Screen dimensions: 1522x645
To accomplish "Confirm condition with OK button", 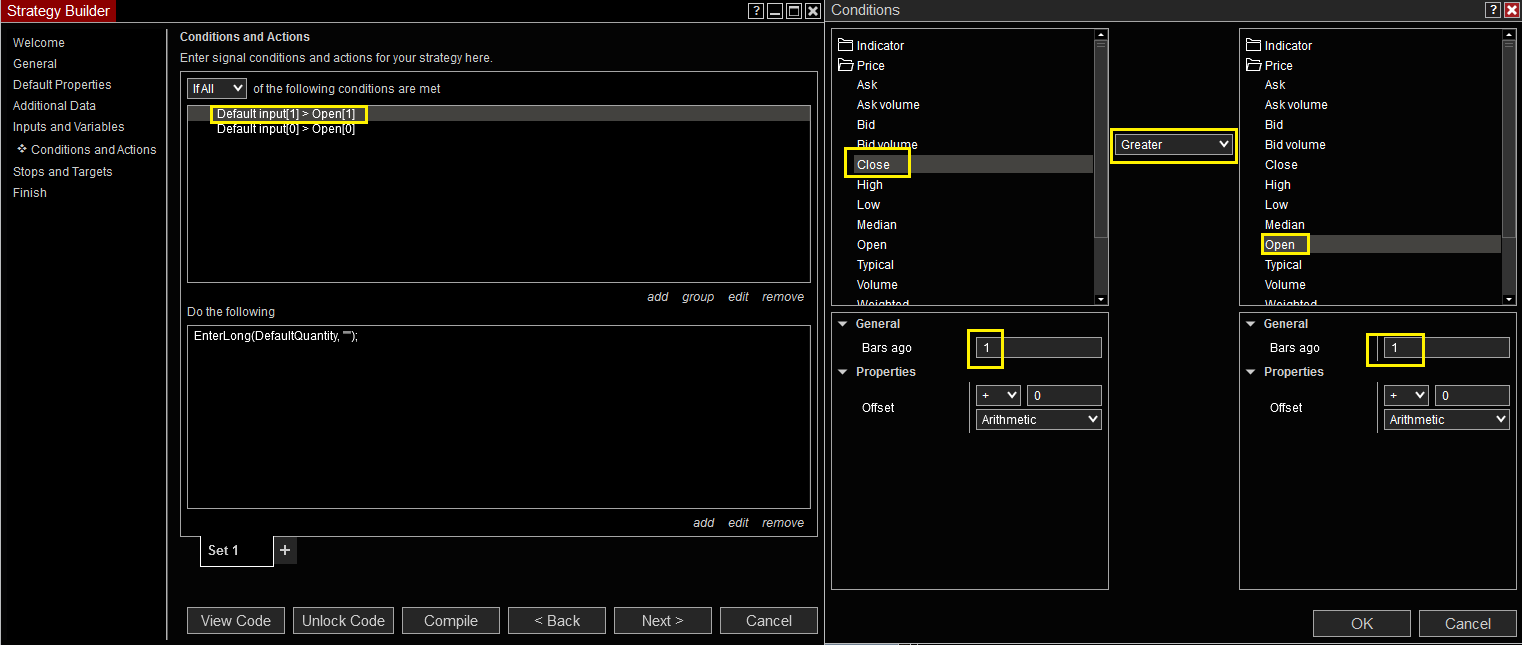I will [x=1362, y=623].
